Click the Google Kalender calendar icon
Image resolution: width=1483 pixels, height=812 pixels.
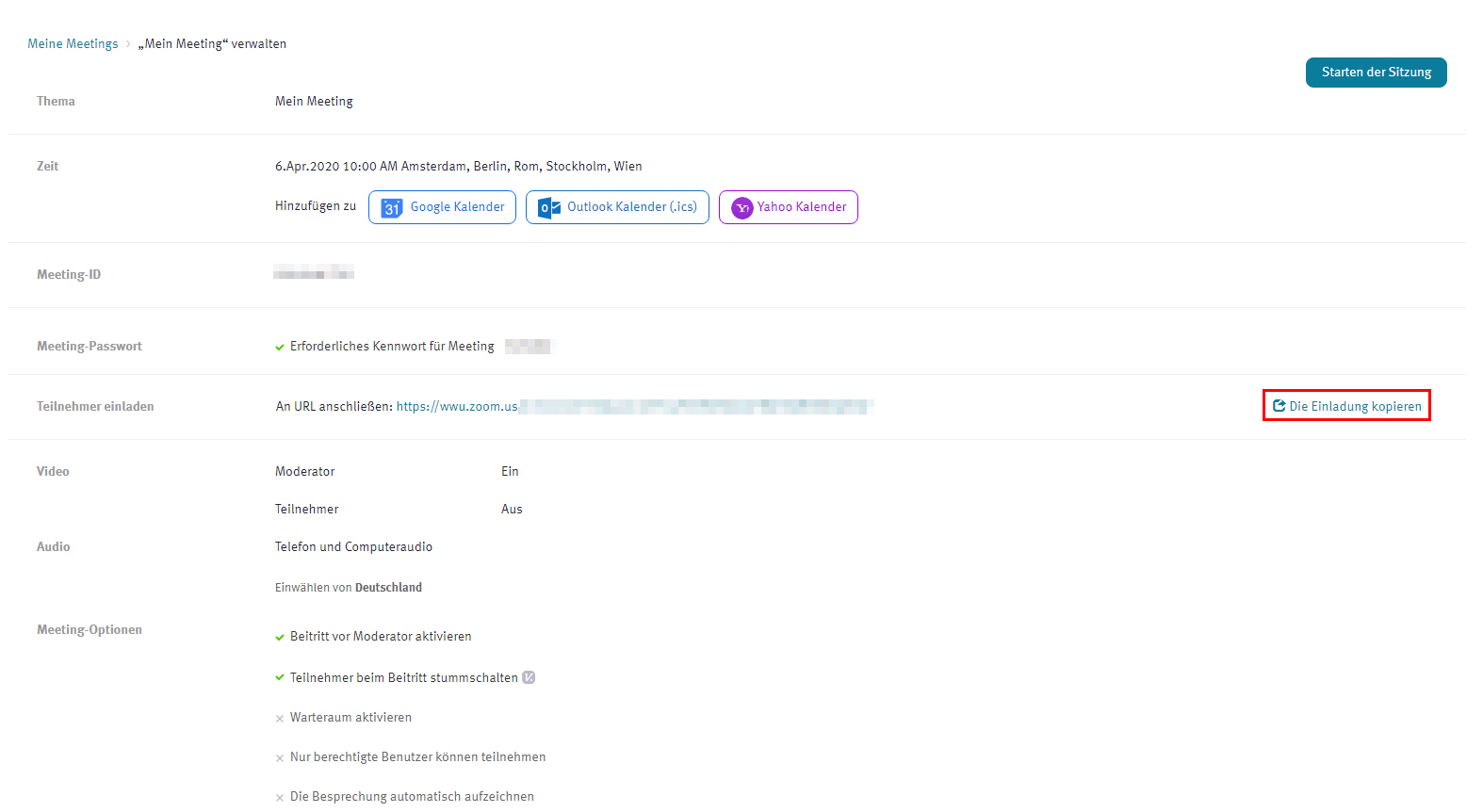[x=392, y=207]
